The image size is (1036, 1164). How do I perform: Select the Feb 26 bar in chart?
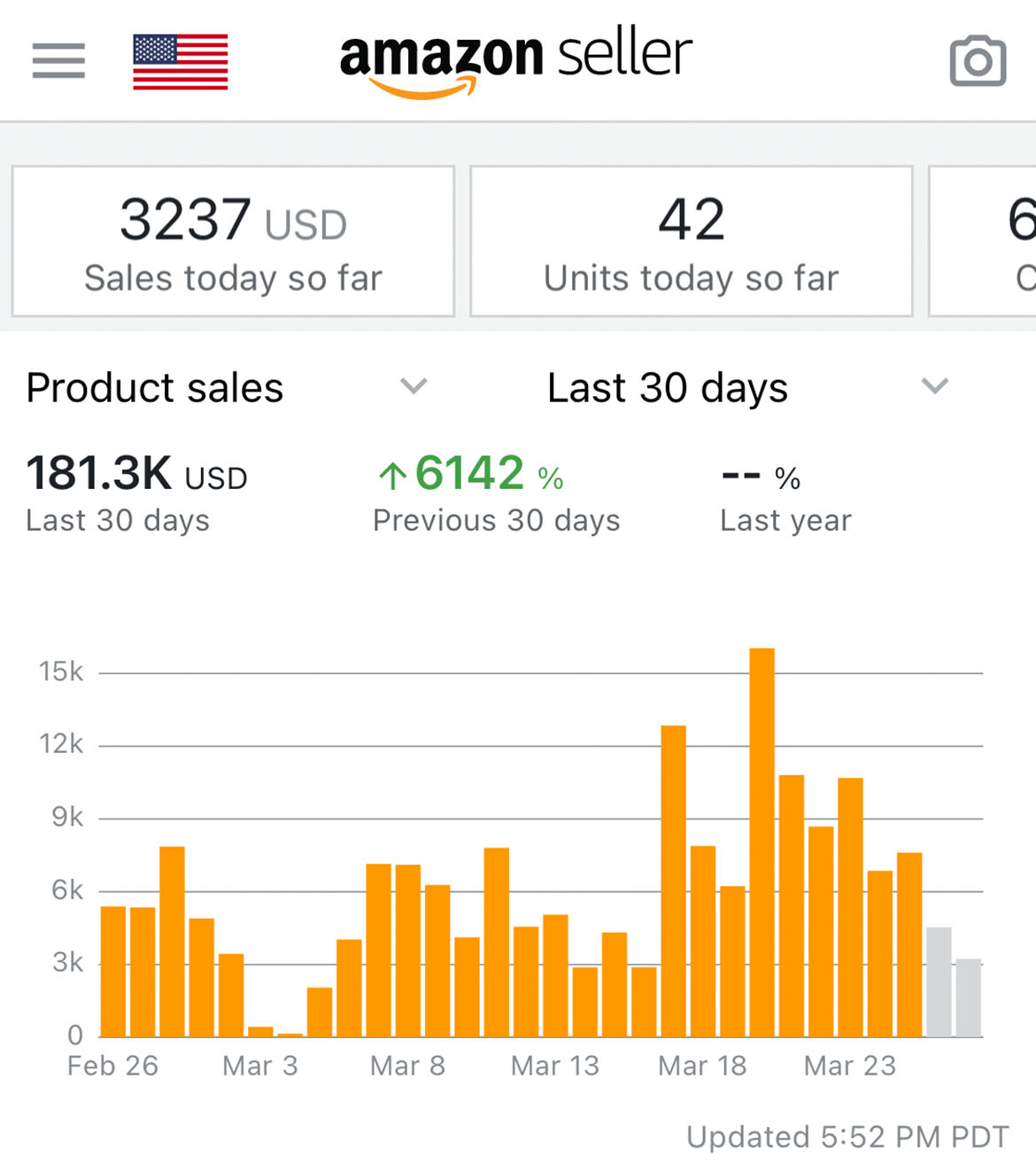click(x=113, y=971)
